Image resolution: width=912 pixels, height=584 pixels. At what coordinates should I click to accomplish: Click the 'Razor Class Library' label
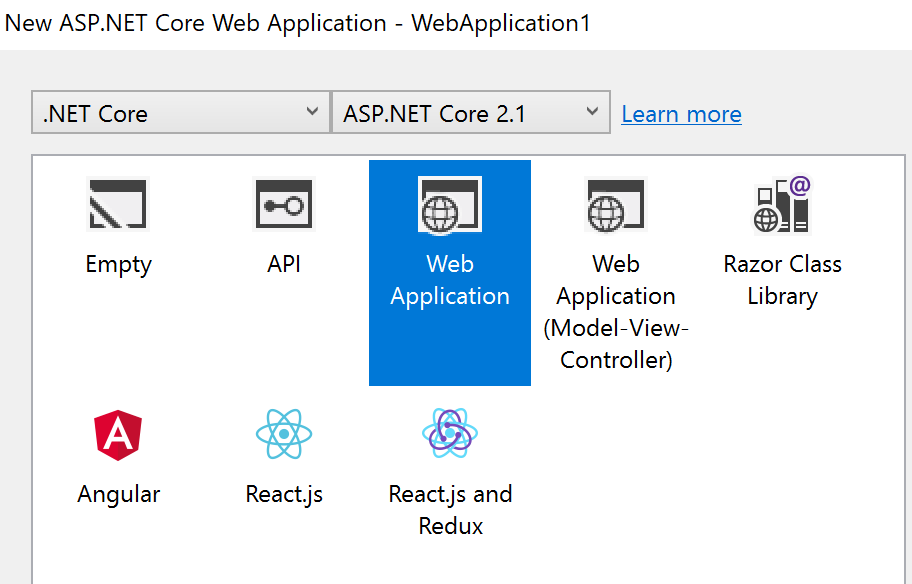tap(782, 280)
